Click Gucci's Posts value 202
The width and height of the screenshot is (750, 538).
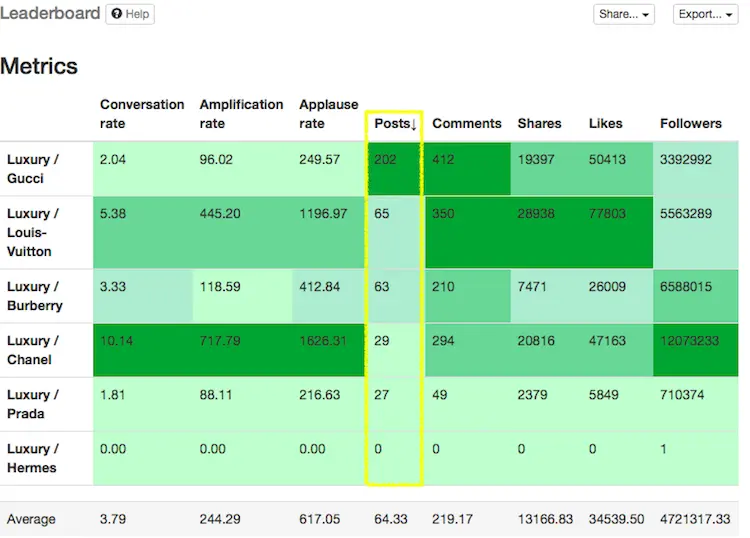385,159
